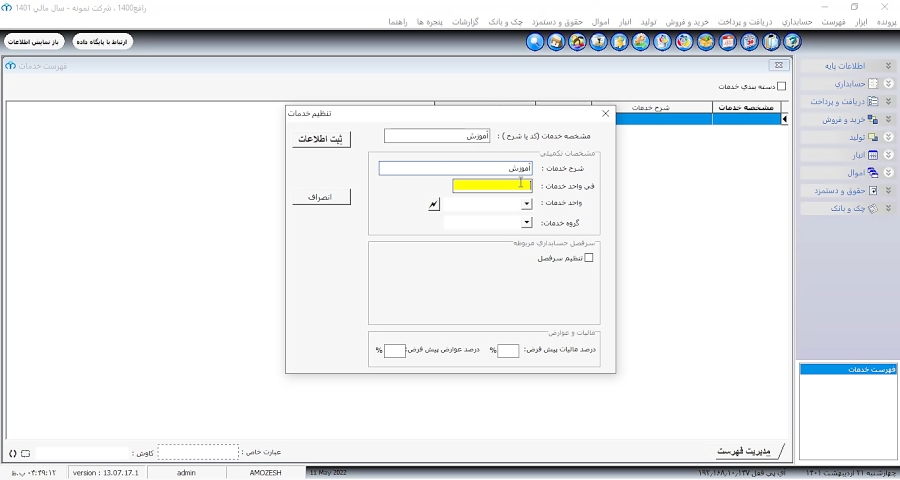
Task: Click the refresh icon near کاوش field
Action: pos(13,453)
